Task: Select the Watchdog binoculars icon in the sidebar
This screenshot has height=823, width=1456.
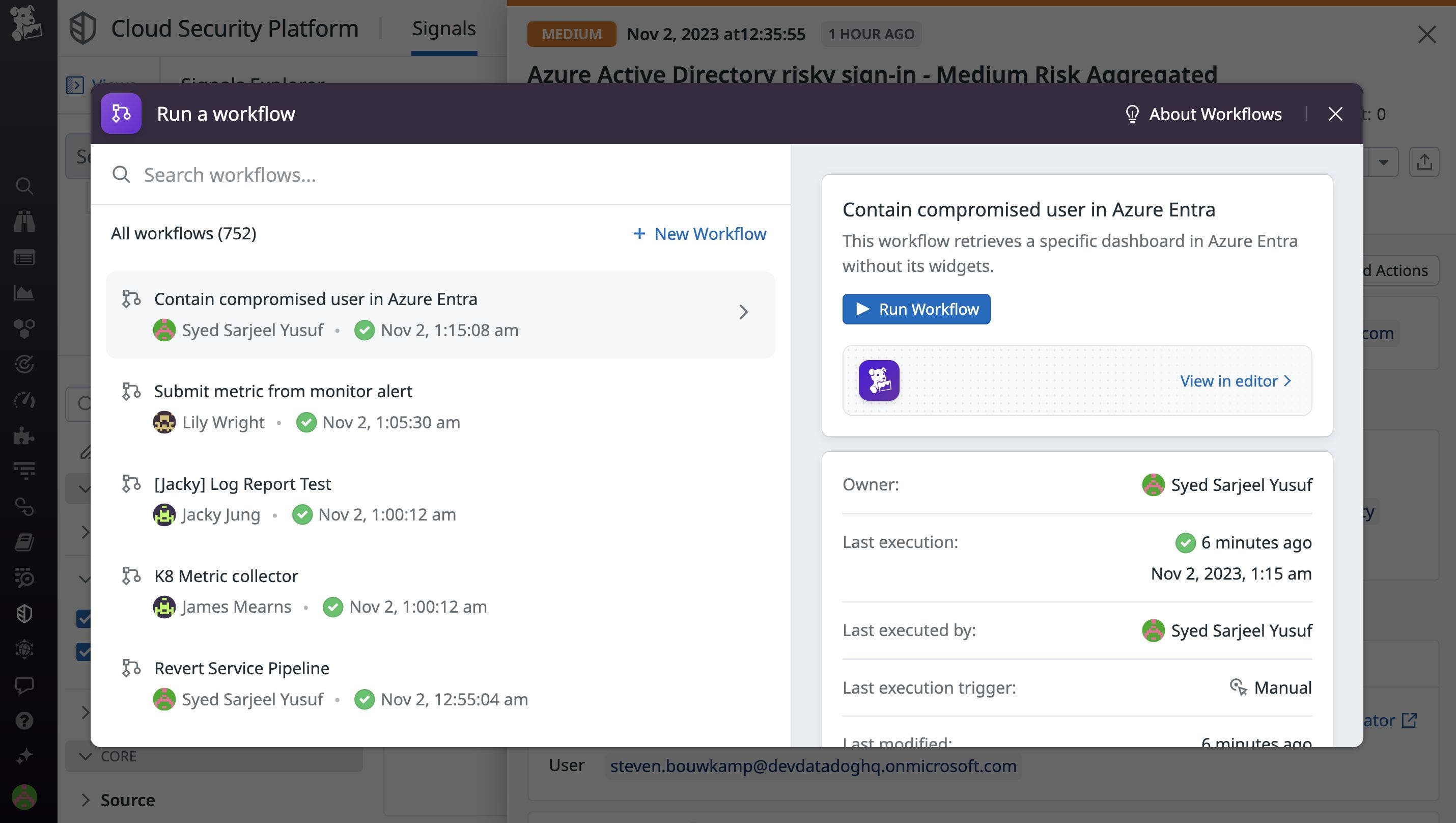Action: (x=25, y=222)
